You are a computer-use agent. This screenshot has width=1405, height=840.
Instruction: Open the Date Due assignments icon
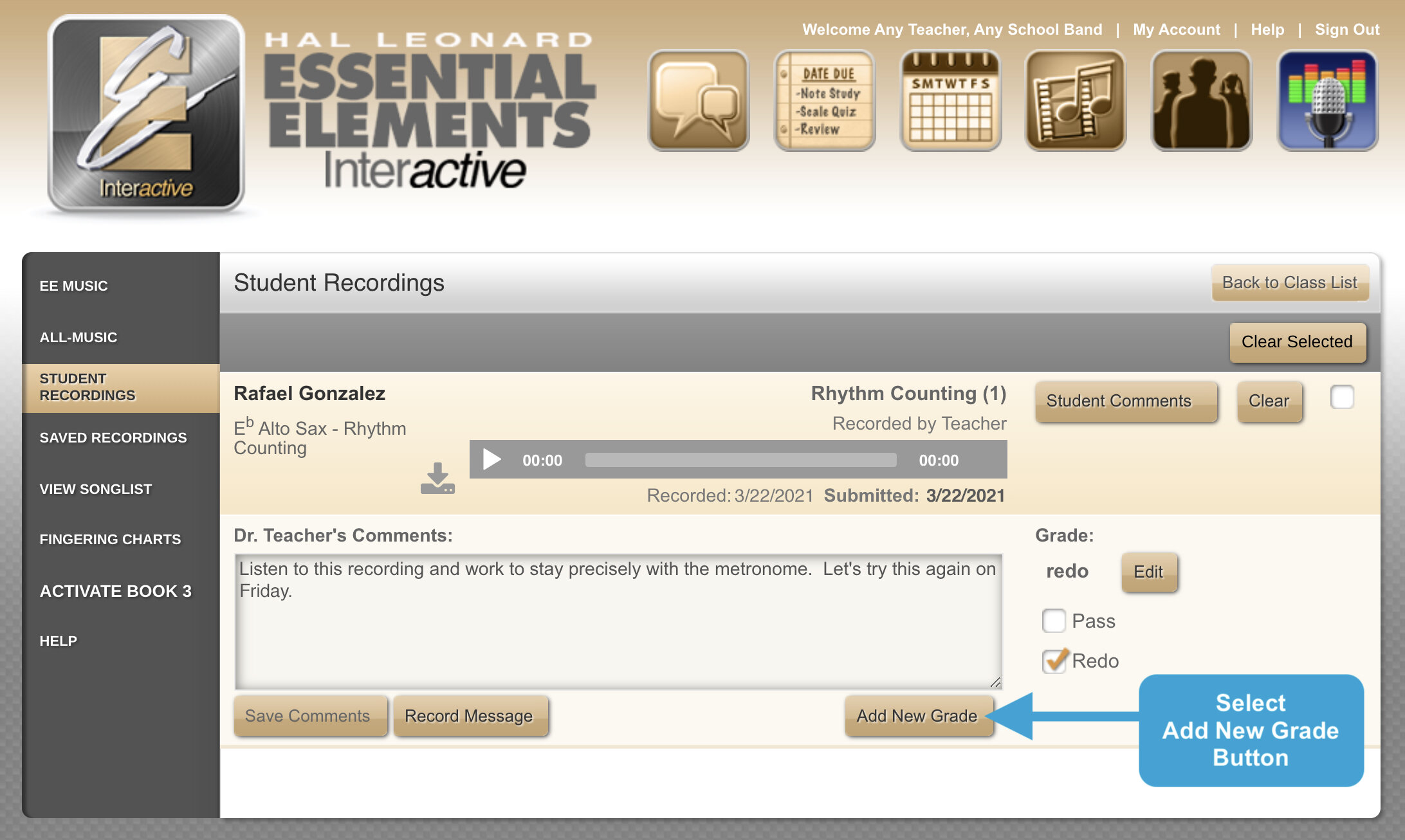pos(824,101)
